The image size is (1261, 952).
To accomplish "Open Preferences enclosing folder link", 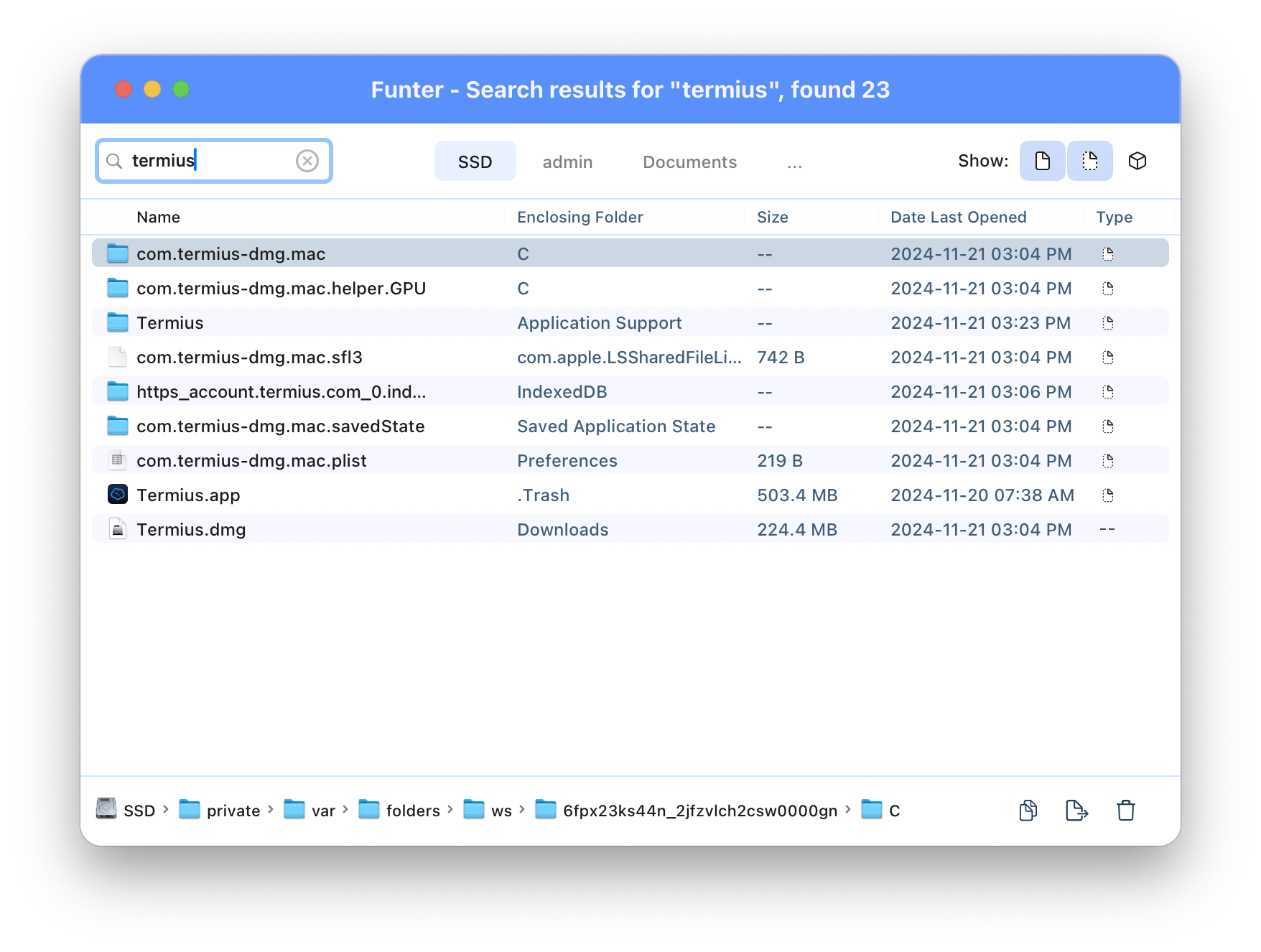I will pyautogui.click(x=567, y=461).
